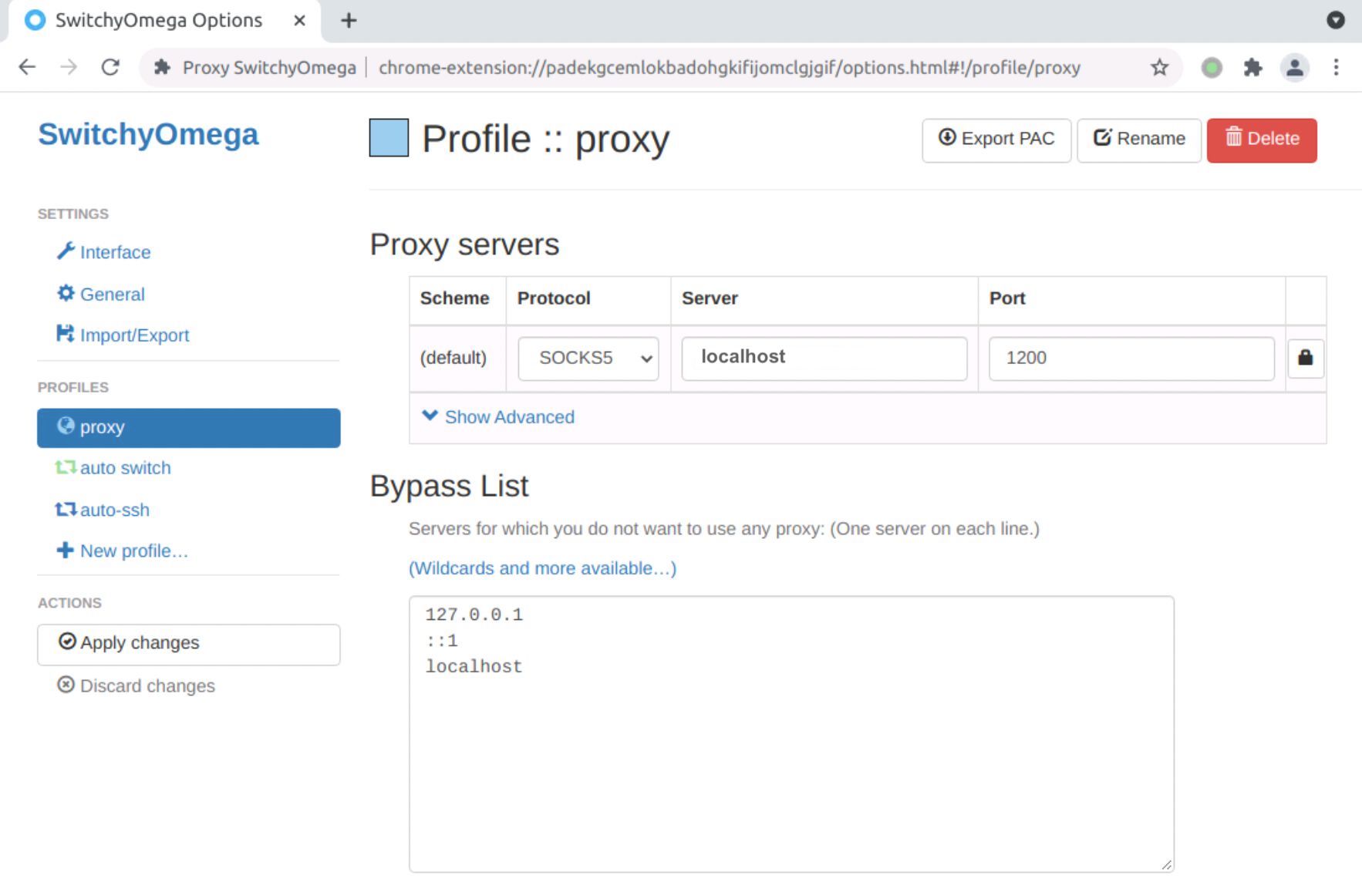Select the auto switch profile
1362x896 pixels.
(x=113, y=468)
